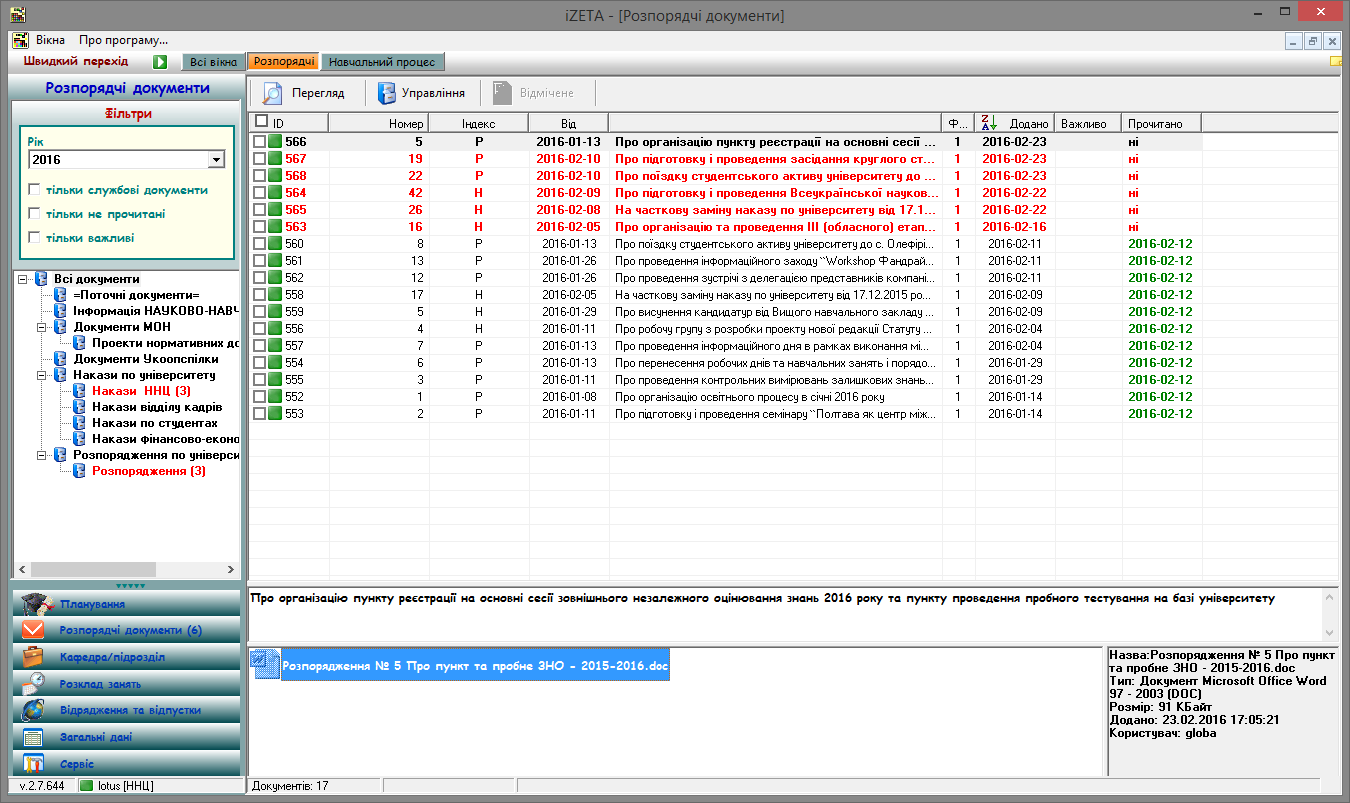This screenshot has height=803, width=1350.
Task: Open the Розклад занять section
Action: tap(127, 684)
